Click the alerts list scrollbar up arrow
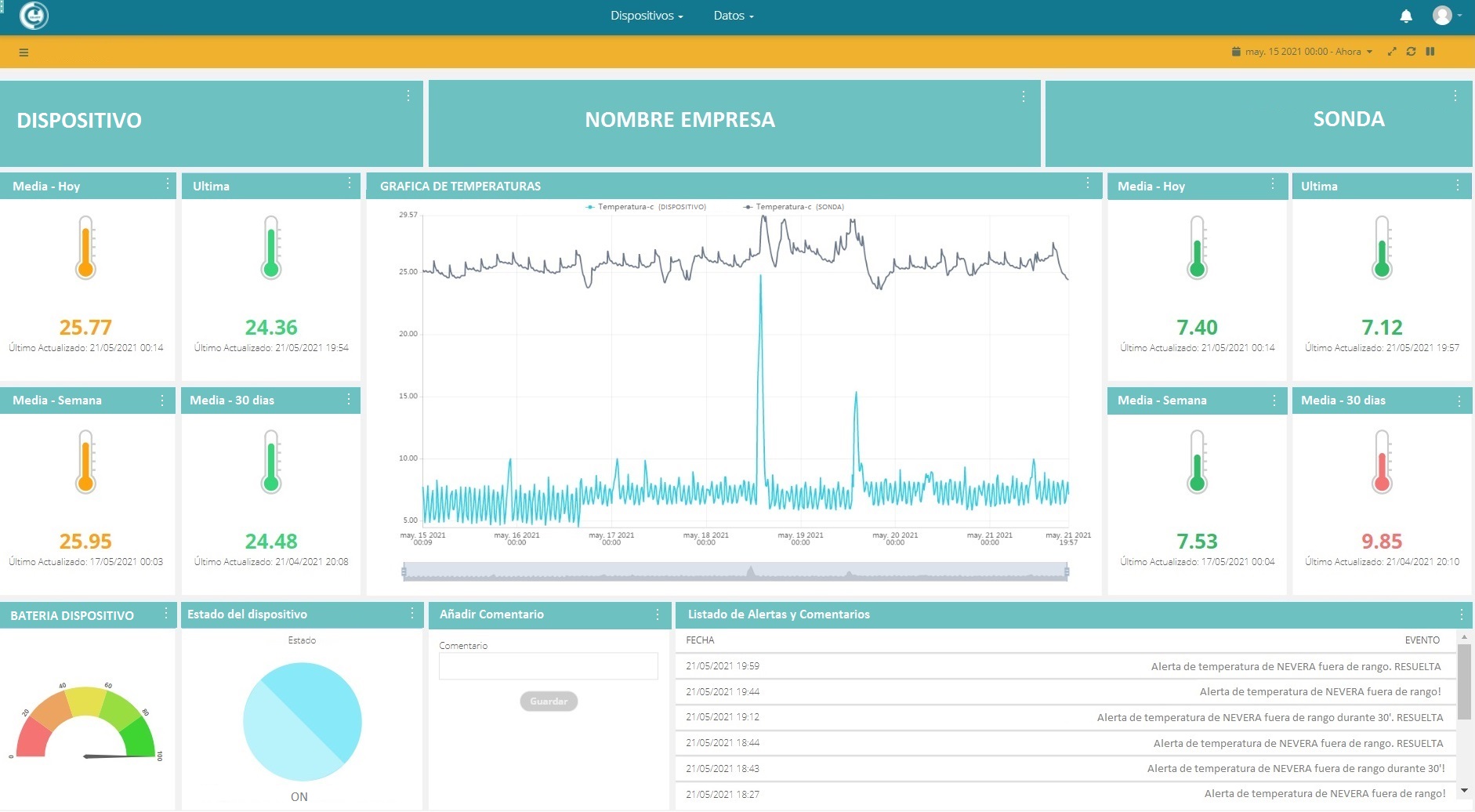The width and height of the screenshot is (1475, 812). [1464, 638]
